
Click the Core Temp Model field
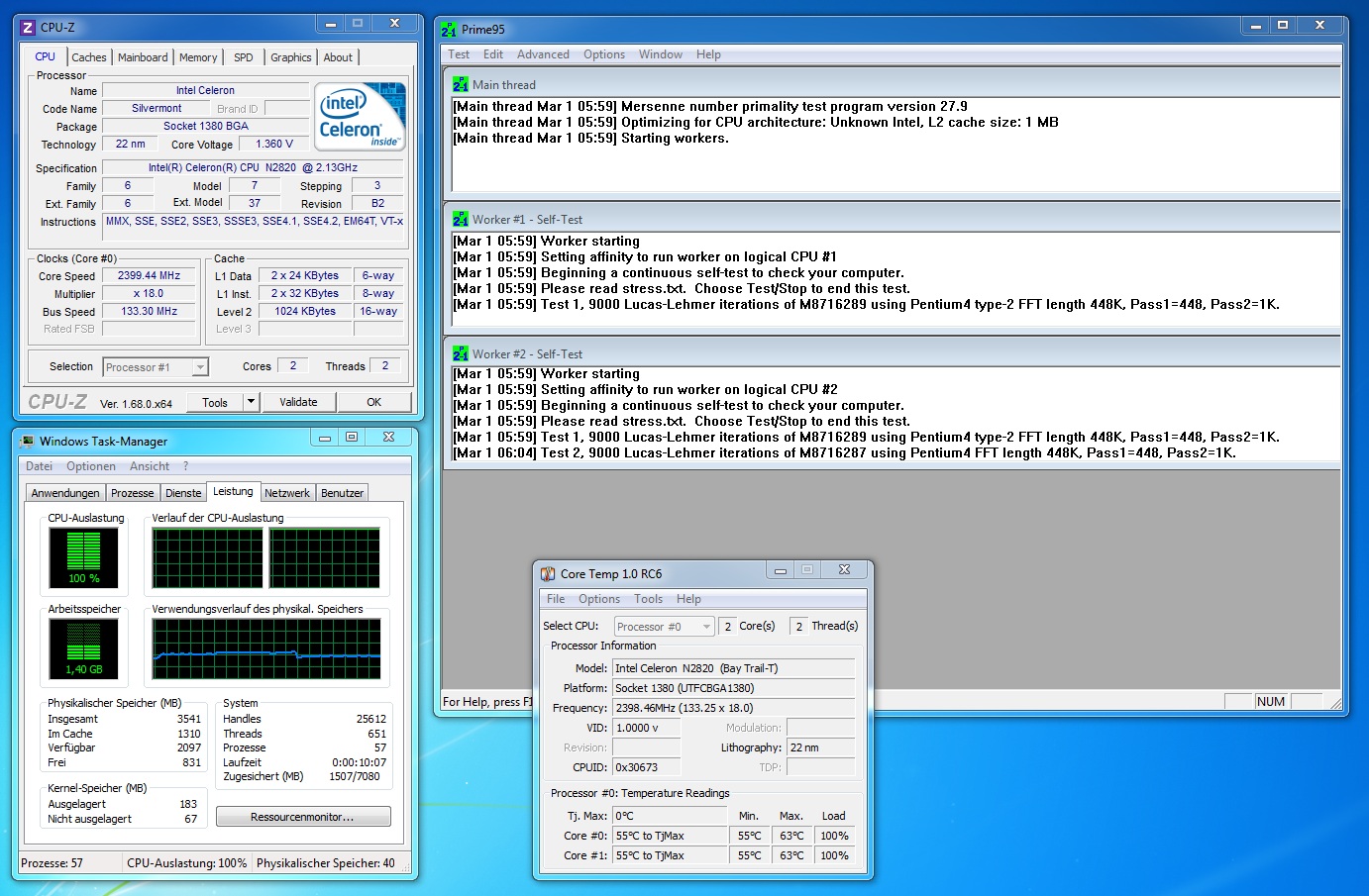733,668
